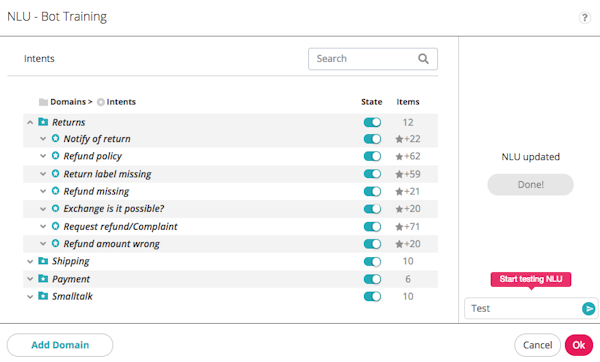Image resolution: width=600 pixels, height=362 pixels.
Task: Expand the Smalltalk domain
Action: coord(30,297)
